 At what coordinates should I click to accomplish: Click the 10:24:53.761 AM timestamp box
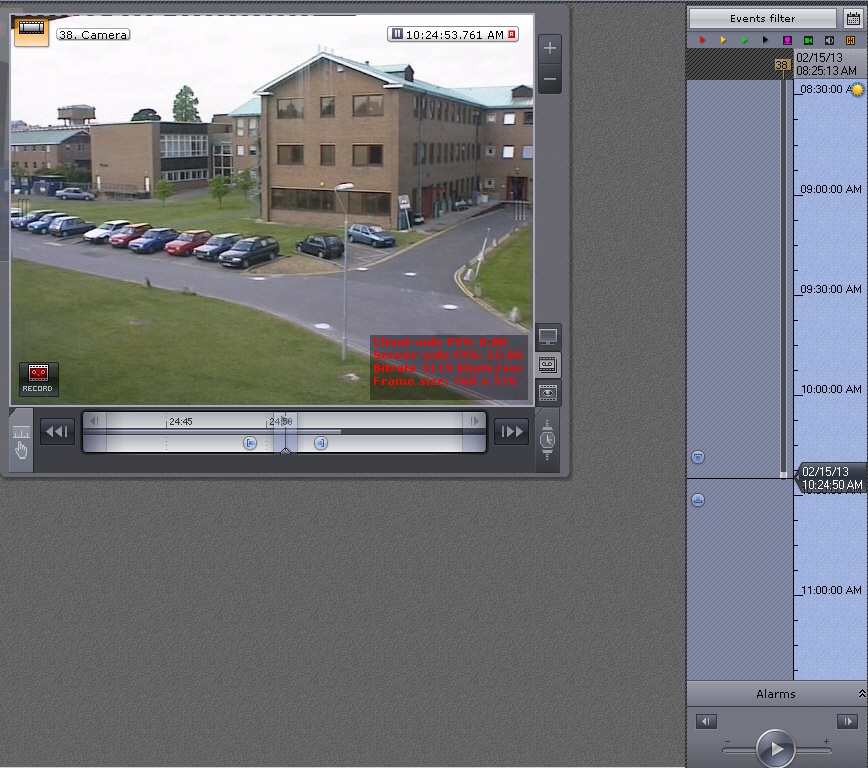pyautogui.click(x=453, y=35)
